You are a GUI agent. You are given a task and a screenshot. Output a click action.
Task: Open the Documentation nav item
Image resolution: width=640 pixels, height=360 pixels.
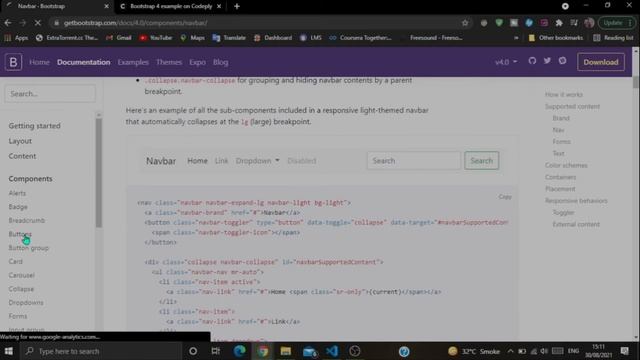(84, 62)
